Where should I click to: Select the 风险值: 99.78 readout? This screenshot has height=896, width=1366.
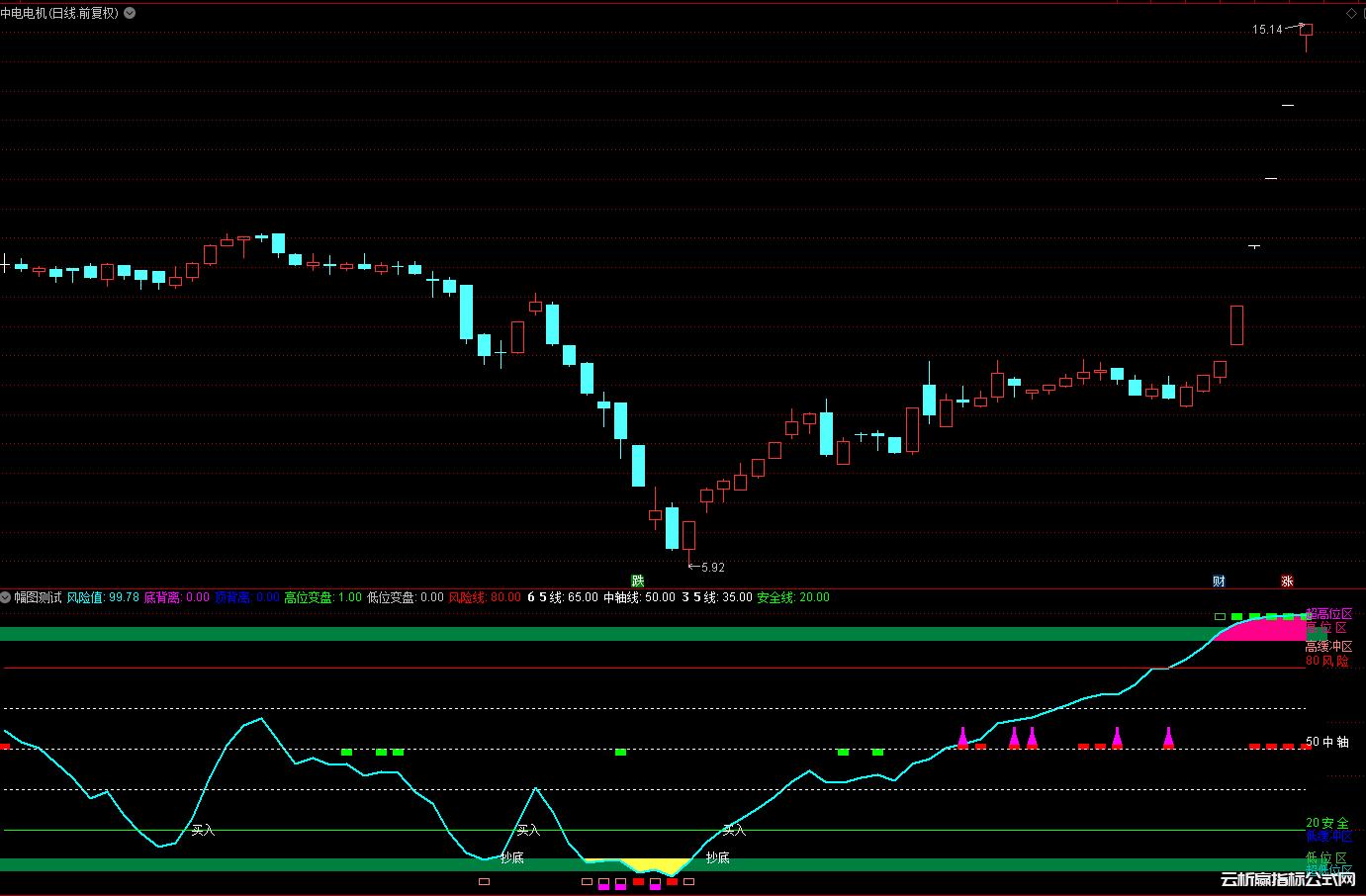(103, 597)
